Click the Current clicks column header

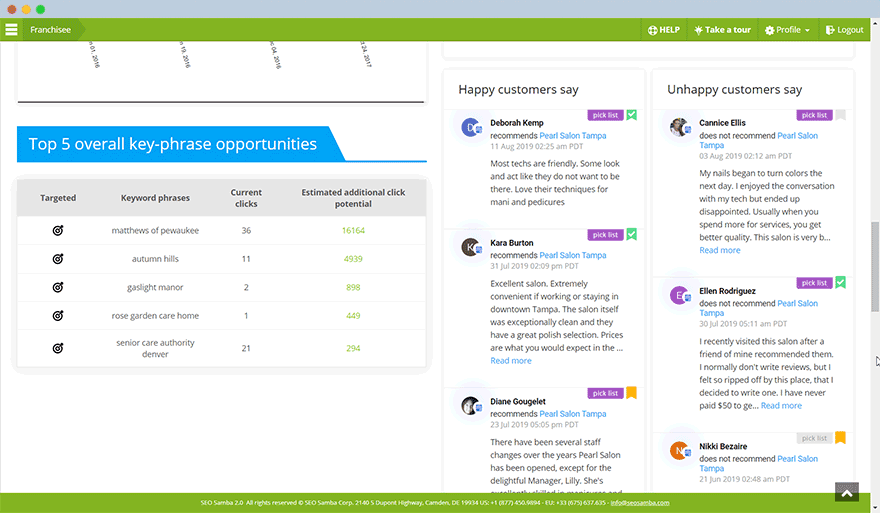tap(246, 198)
